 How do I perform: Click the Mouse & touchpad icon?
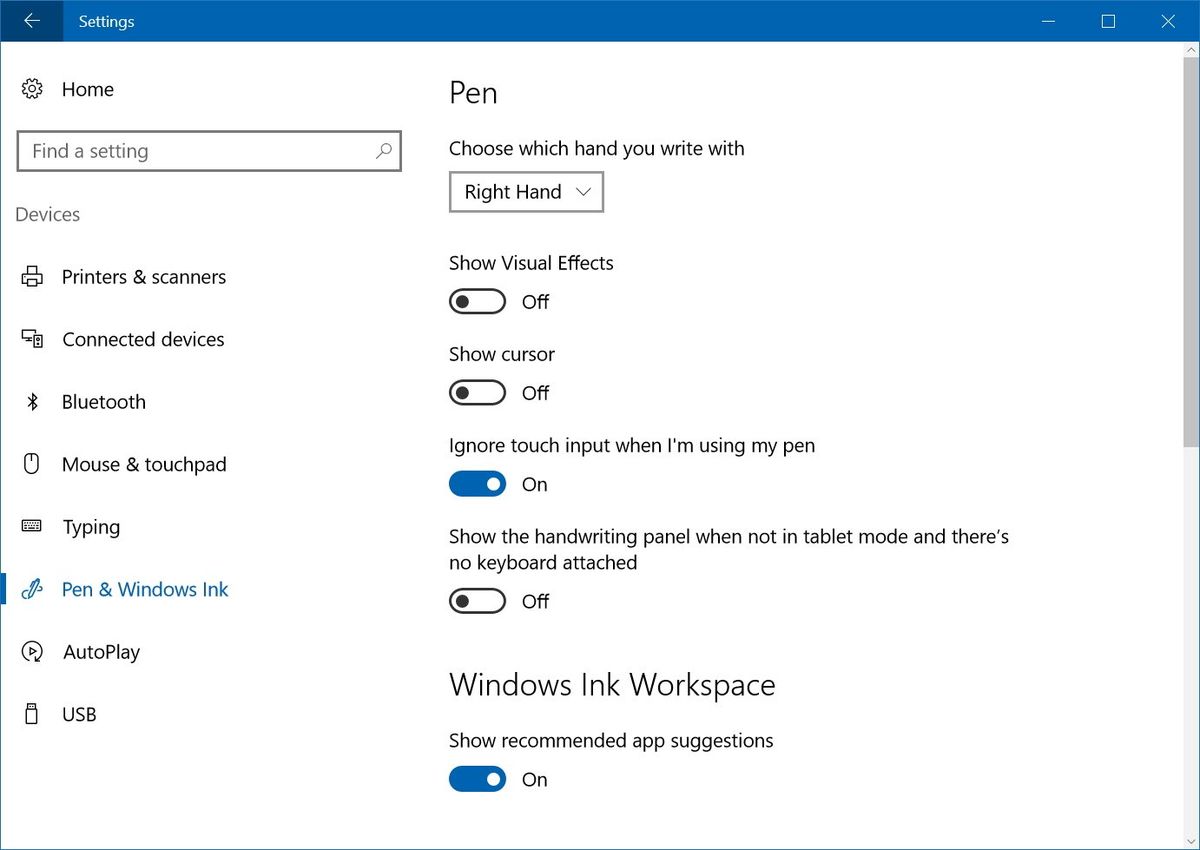tap(31, 464)
